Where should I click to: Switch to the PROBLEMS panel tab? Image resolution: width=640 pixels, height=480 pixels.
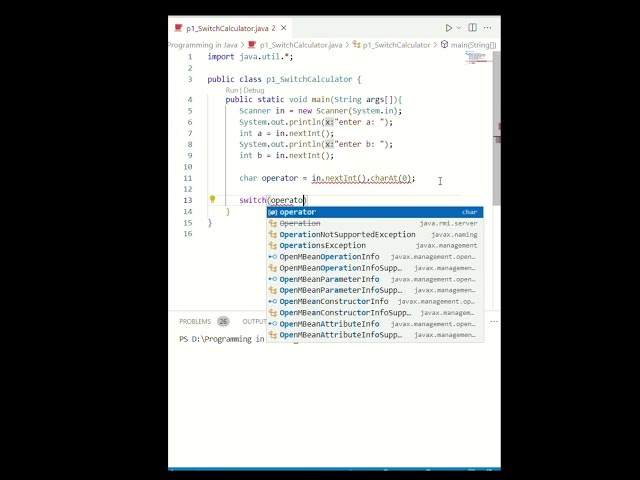(195, 322)
